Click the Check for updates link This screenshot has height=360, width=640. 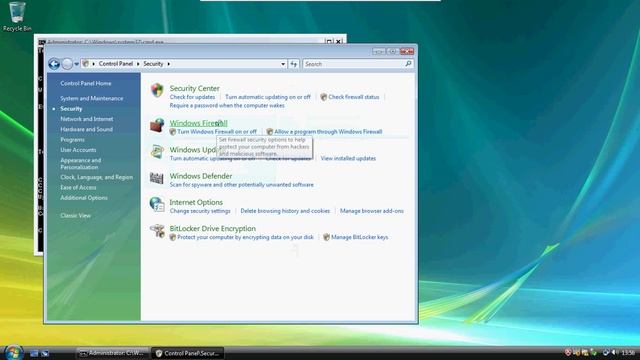[x=192, y=97]
